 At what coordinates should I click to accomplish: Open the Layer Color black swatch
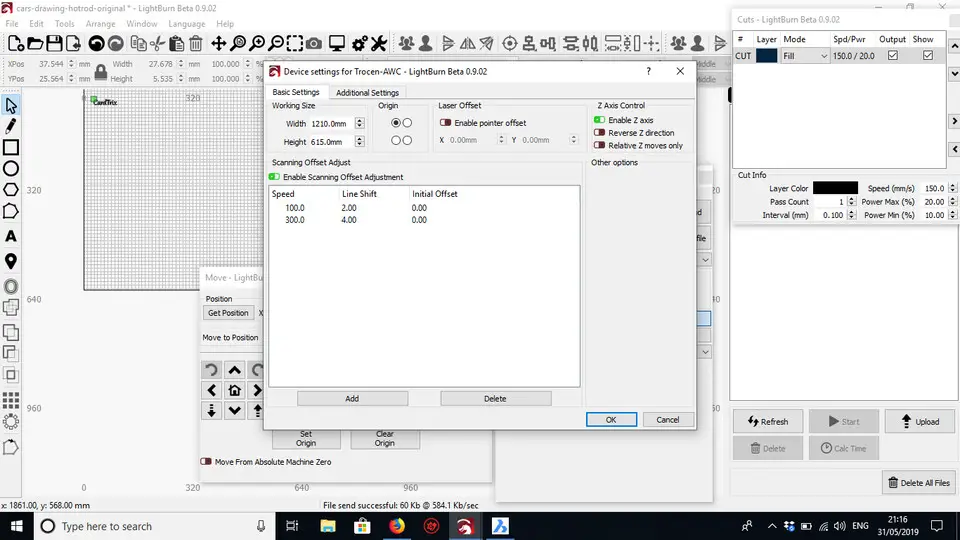point(835,188)
